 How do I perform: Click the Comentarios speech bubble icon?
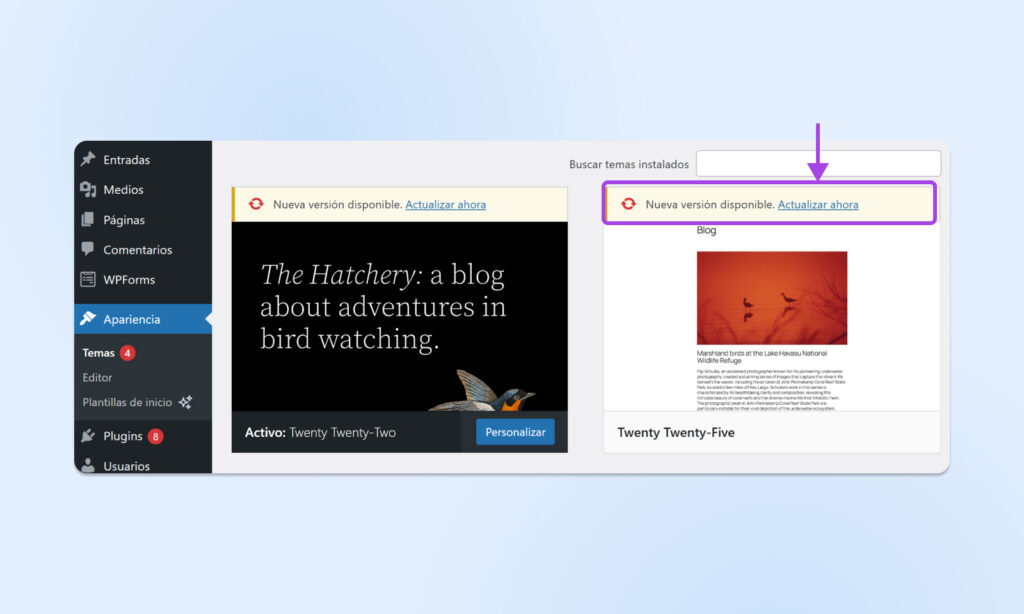pos(88,249)
